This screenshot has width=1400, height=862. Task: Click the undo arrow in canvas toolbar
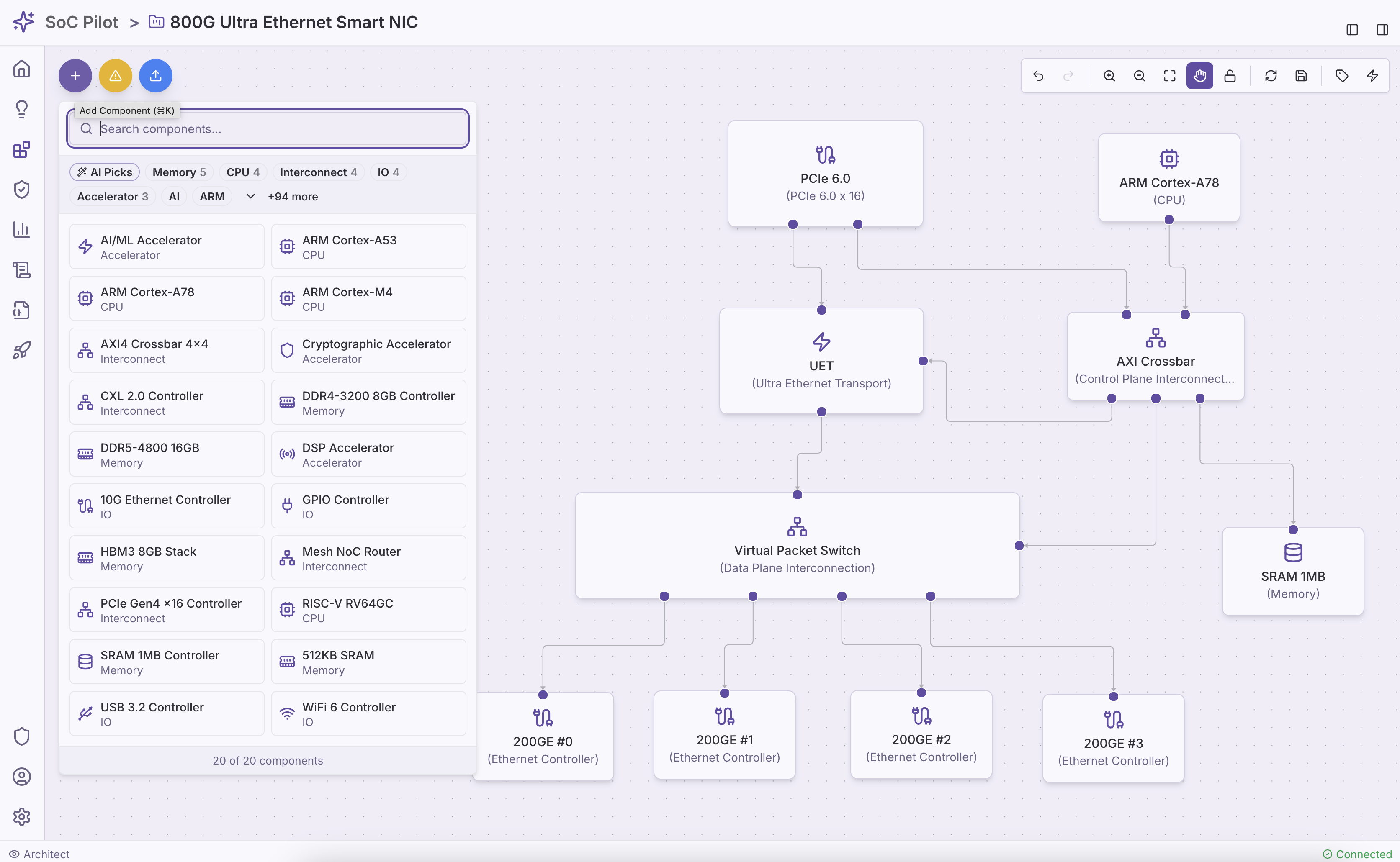1038,76
